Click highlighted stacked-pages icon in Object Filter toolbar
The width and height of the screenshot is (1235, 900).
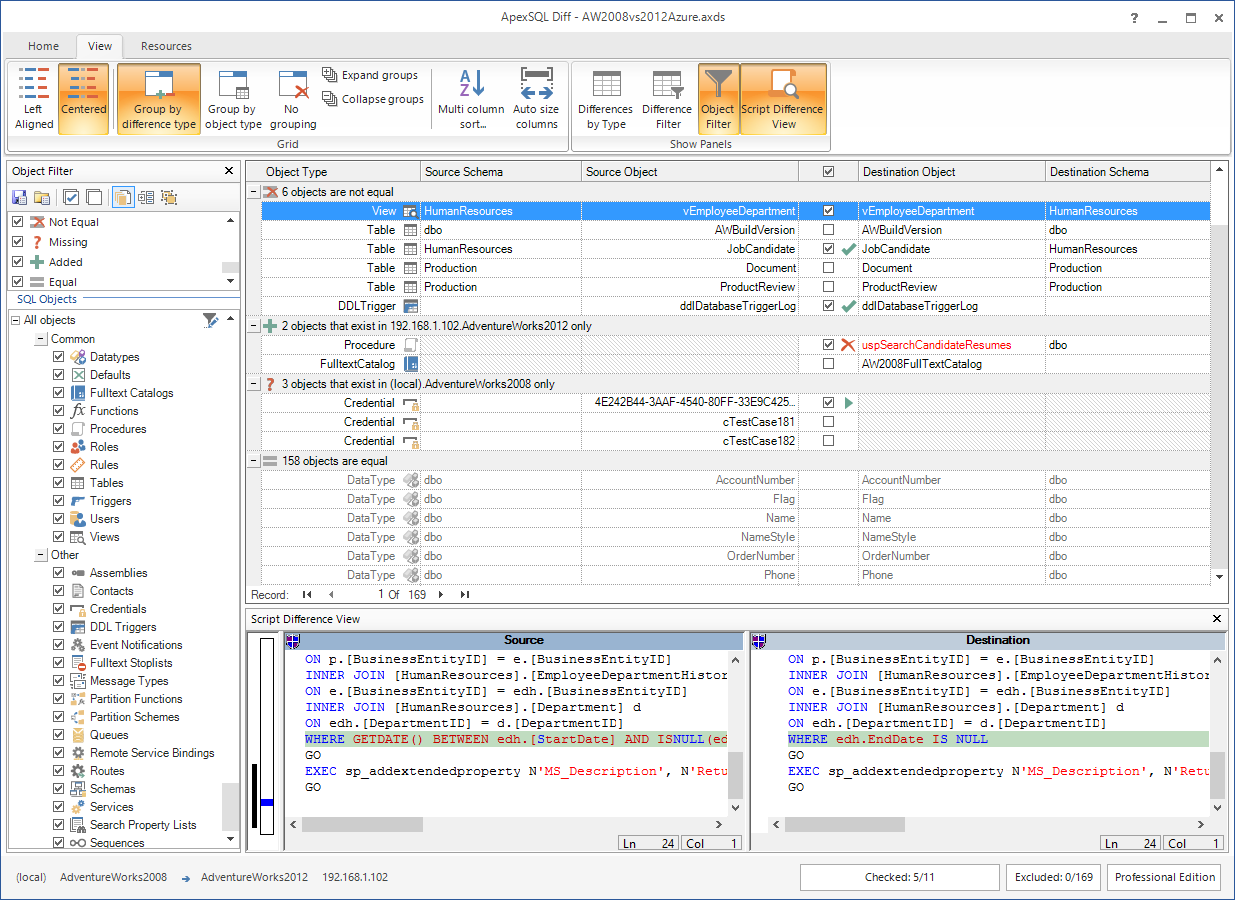123,197
